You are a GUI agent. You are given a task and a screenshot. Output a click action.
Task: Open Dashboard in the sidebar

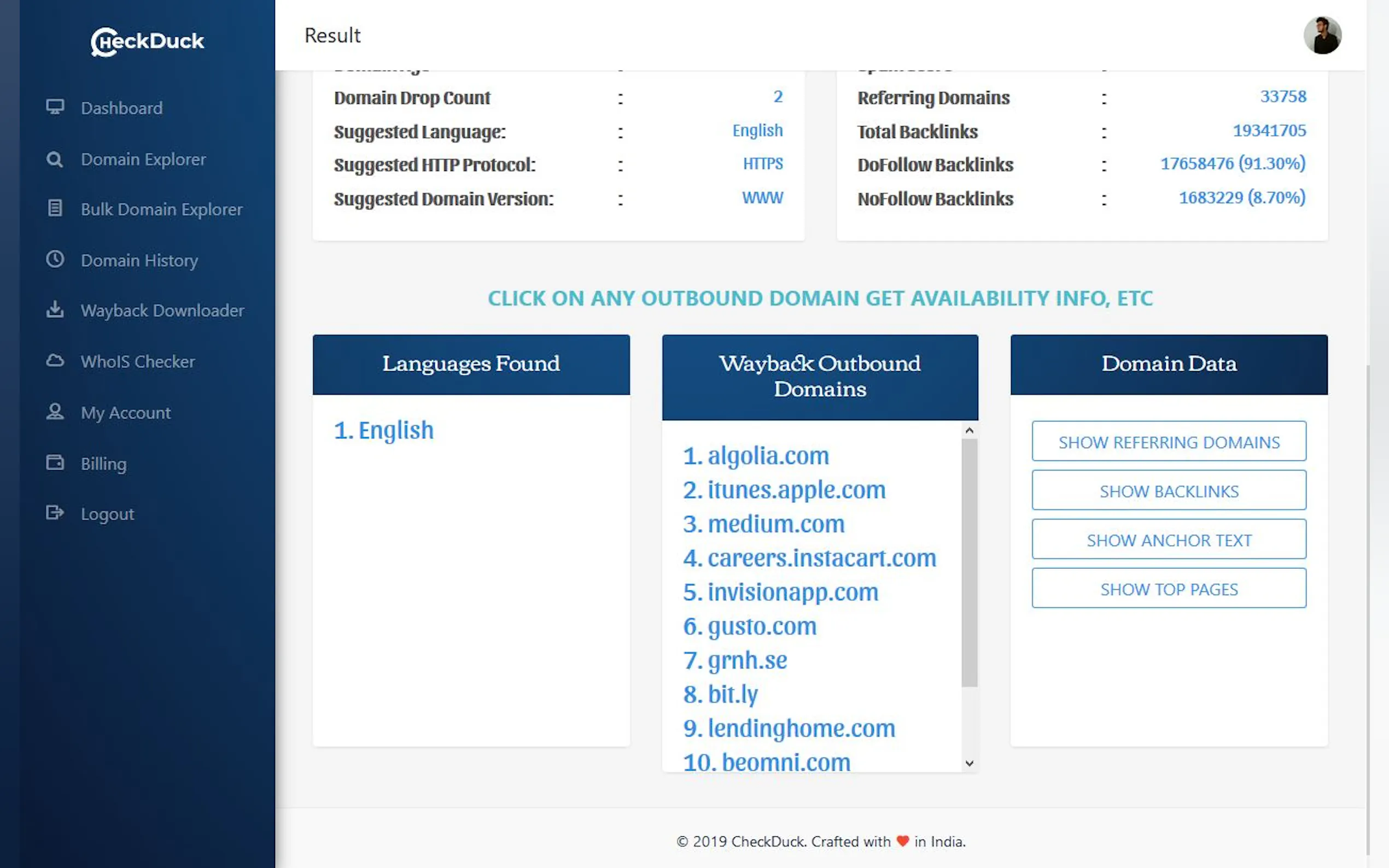tap(122, 108)
